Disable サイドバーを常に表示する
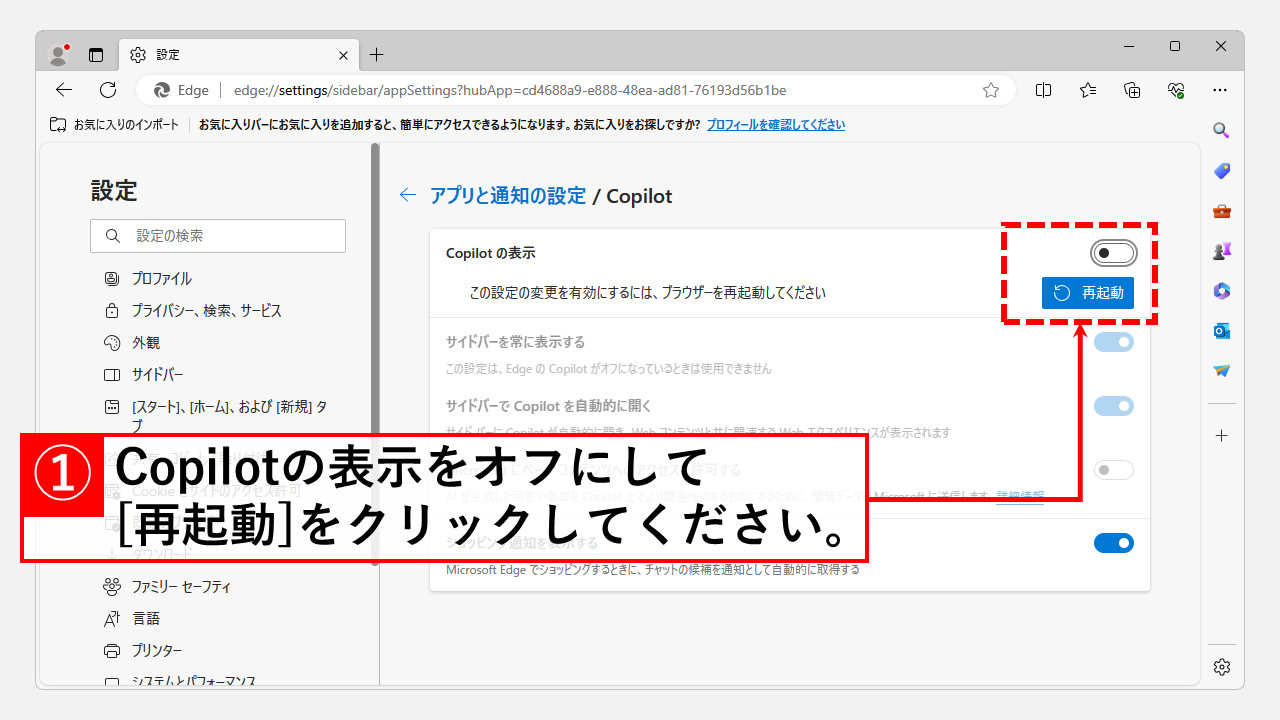 pyautogui.click(x=1113, y=342)
